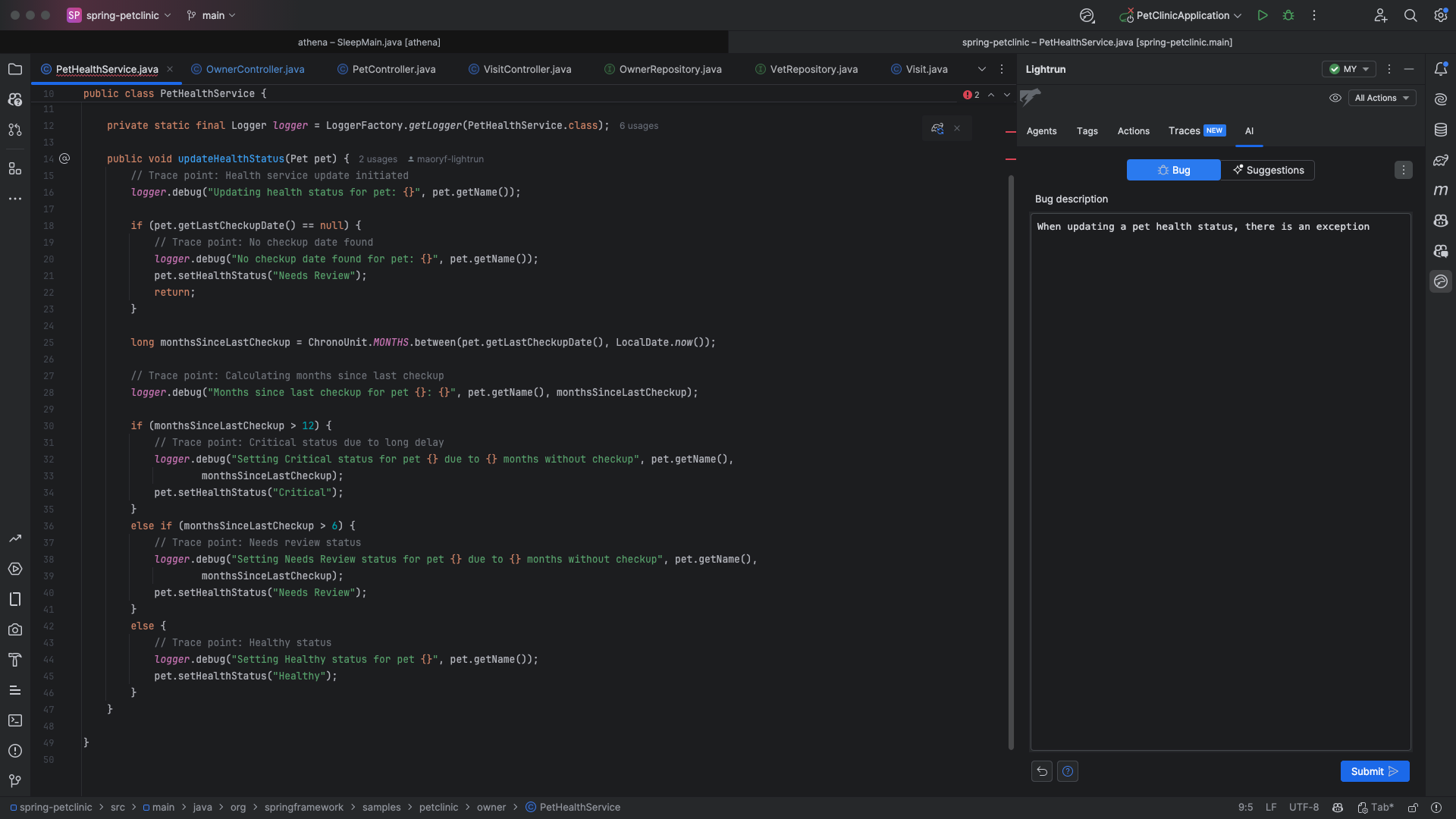Viewport: 1456px width, 819px height.
Task: Open the Maven tool window
Action: click(x=1441, y=190)
